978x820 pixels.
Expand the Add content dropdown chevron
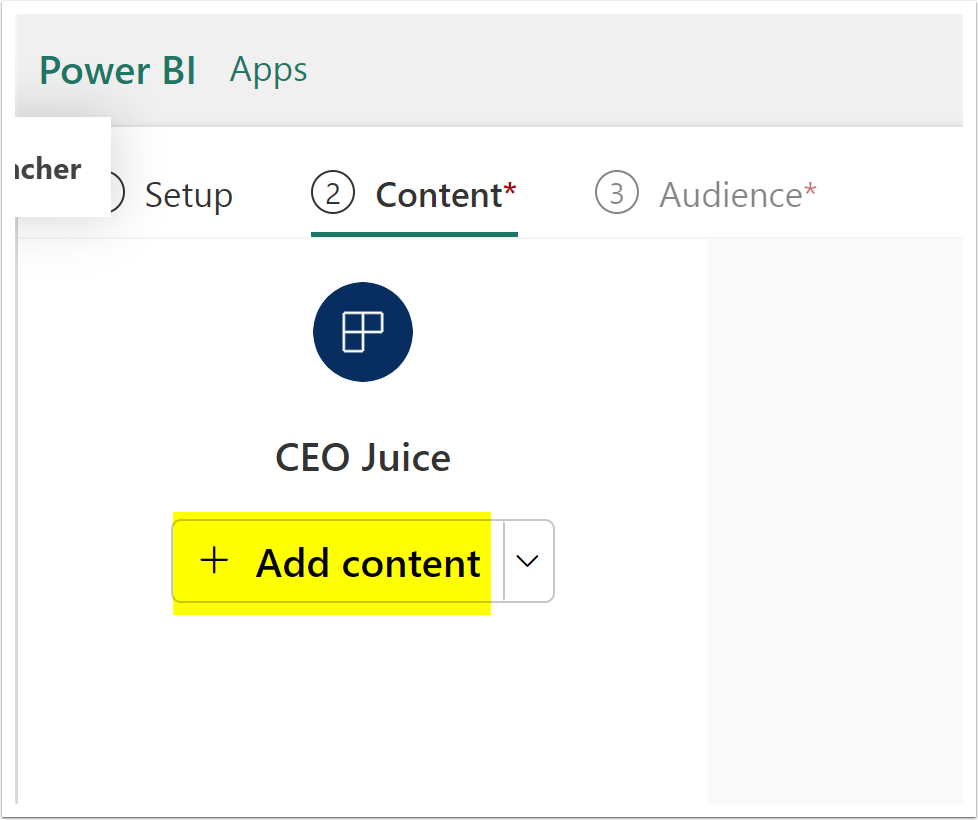pyautogui.click(x=528, y=561)
